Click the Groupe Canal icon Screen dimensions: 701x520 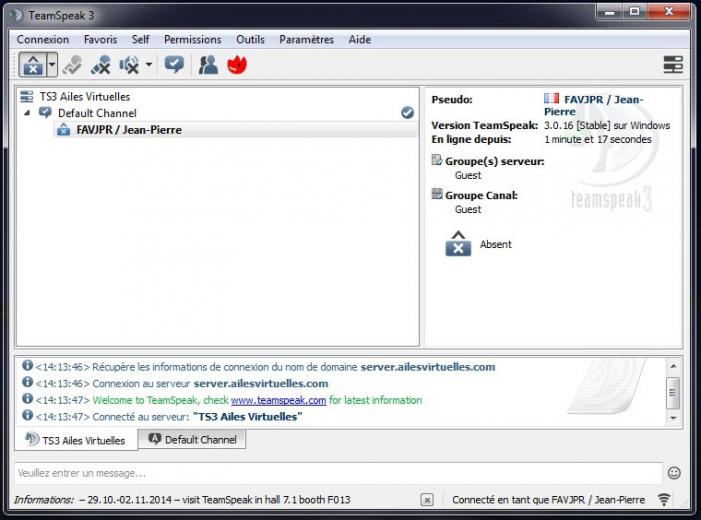(437, 194)
